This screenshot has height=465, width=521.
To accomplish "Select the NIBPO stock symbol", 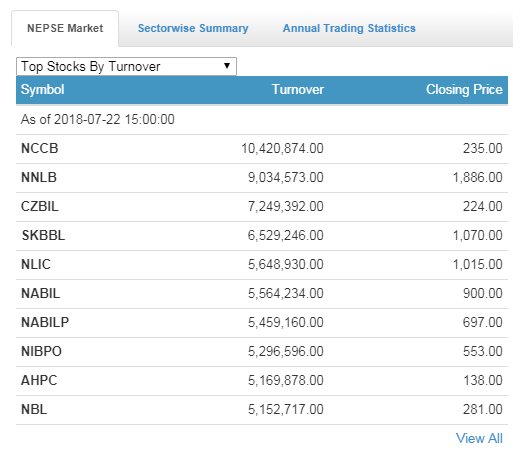I will pos(41,351).
